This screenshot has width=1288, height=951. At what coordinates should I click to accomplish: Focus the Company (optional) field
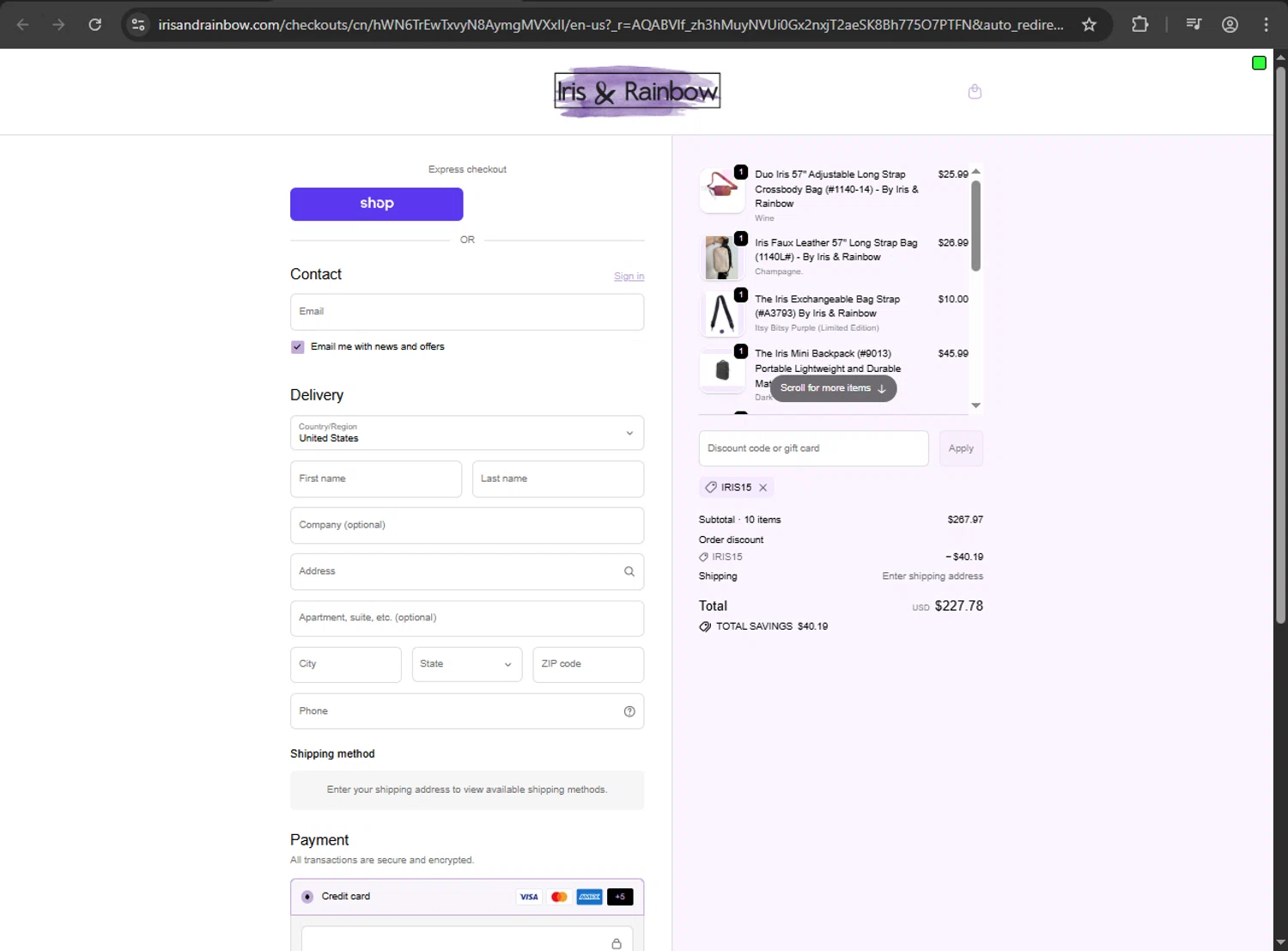[467, 525]
